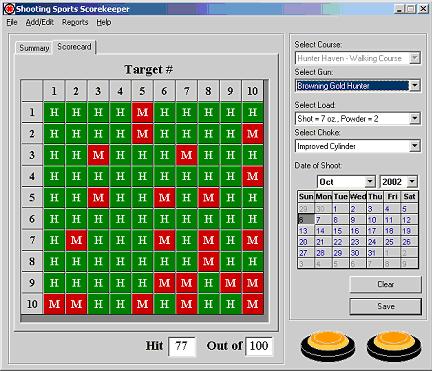432x371 pixels.
Task: Click the red app icon in title bar
Action: (9, 9)
